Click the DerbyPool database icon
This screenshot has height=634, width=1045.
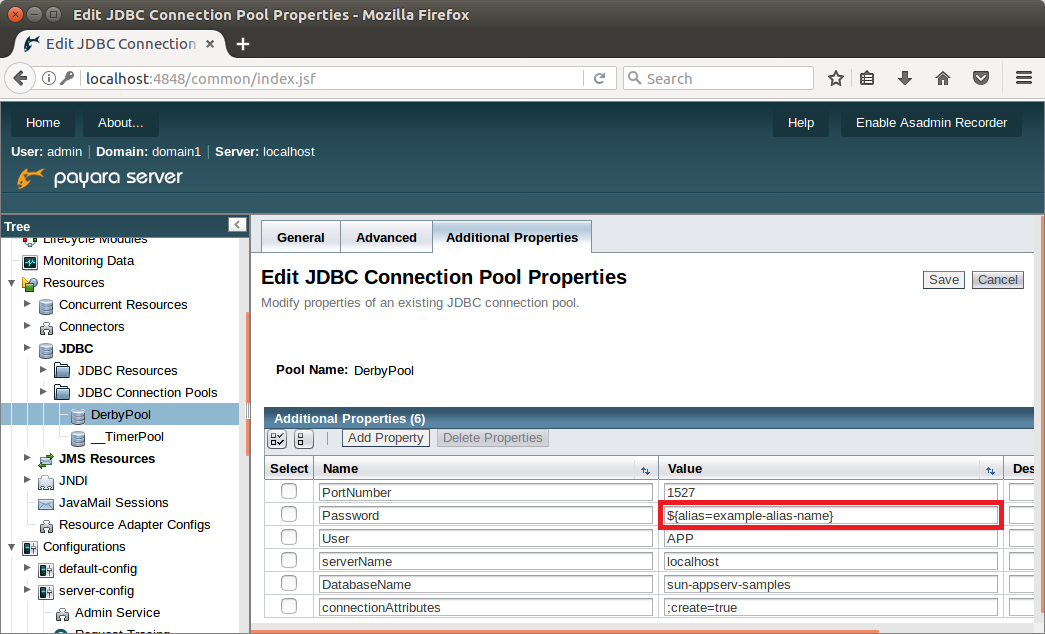78,416
